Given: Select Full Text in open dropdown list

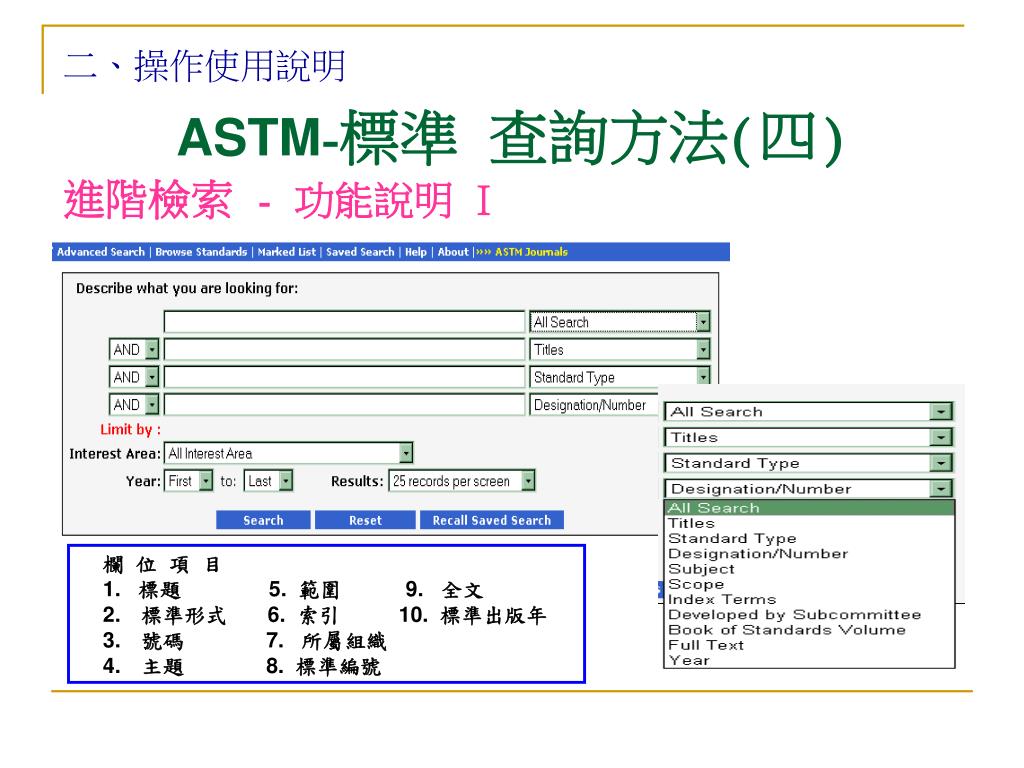Looking at the screenshot, I should click(809, 645).
